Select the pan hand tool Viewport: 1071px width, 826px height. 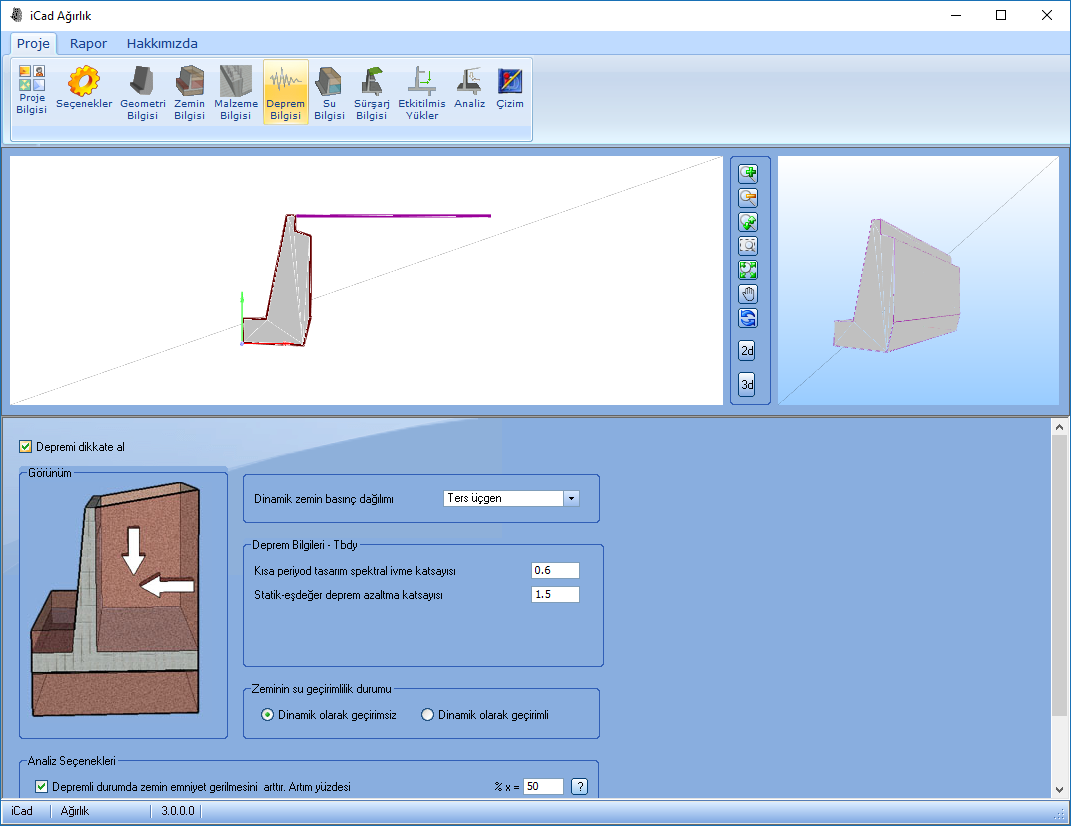pos(748,294)
